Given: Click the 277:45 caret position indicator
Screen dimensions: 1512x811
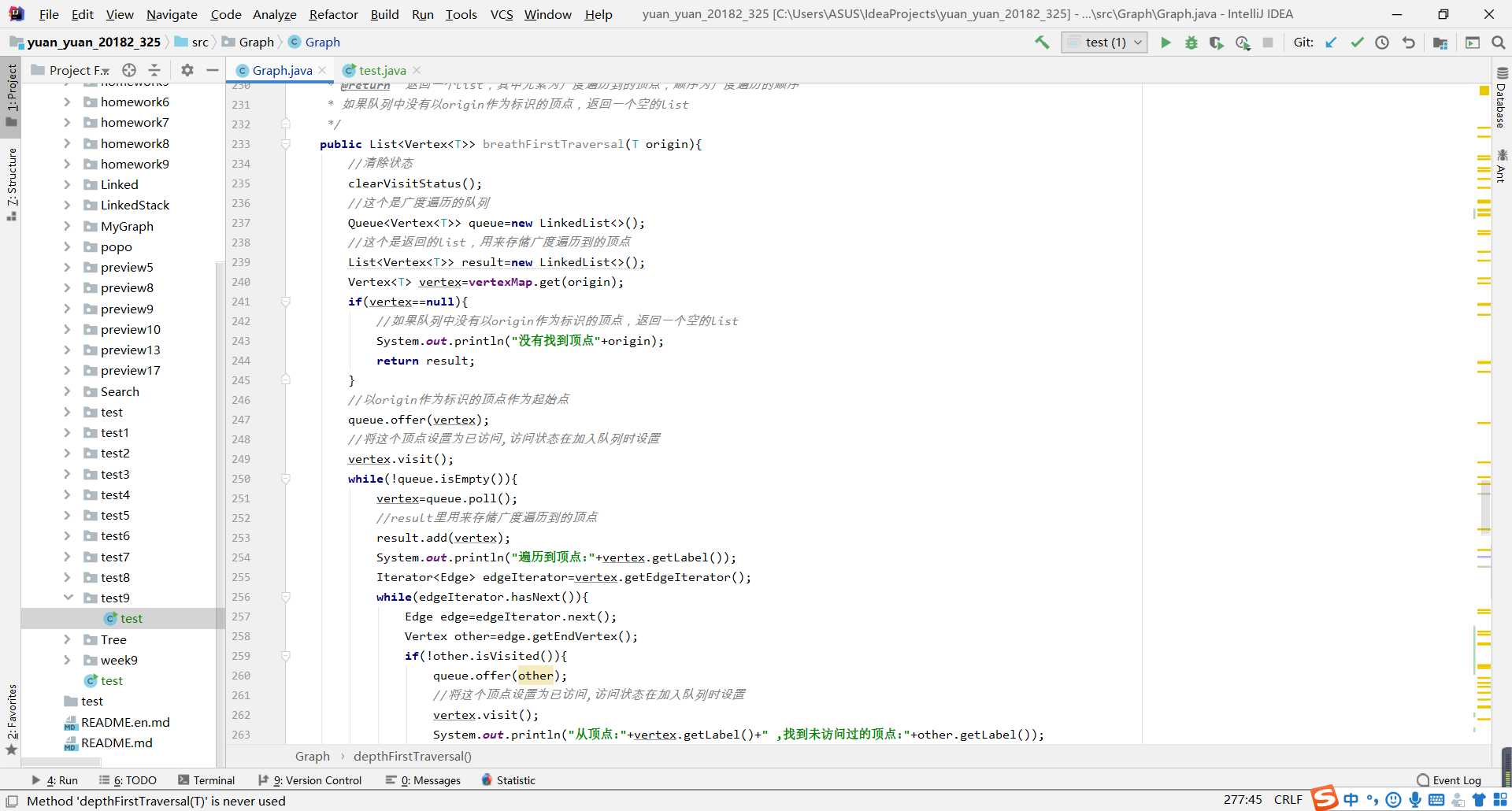Looking at the screenshot, I should click(1243, 800).
